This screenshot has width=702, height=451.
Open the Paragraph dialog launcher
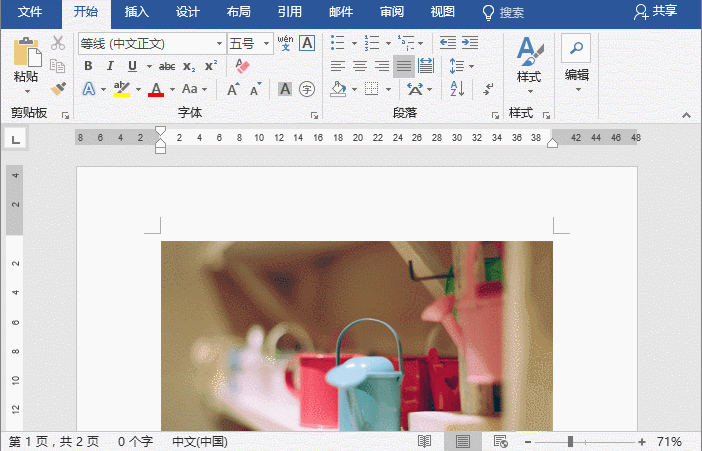point(495,116)
